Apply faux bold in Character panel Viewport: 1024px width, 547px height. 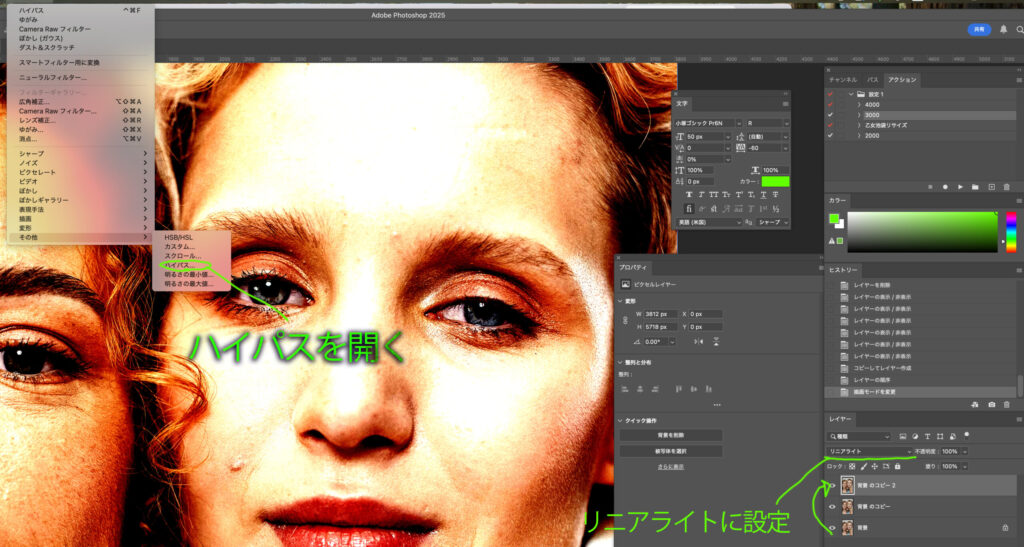click(689, 195)
